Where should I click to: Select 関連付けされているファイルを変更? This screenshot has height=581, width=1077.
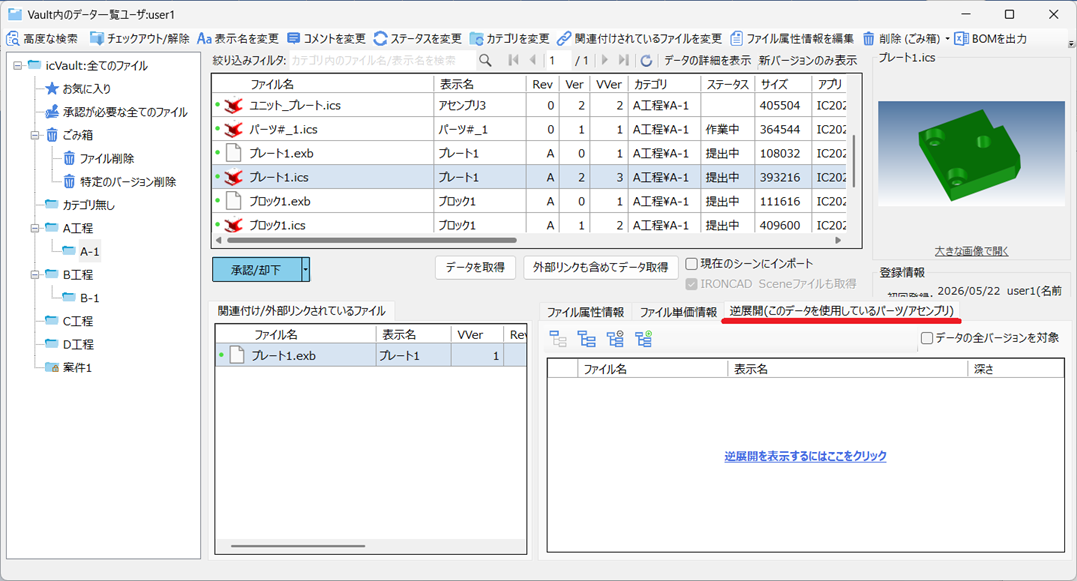coord(639,38)
